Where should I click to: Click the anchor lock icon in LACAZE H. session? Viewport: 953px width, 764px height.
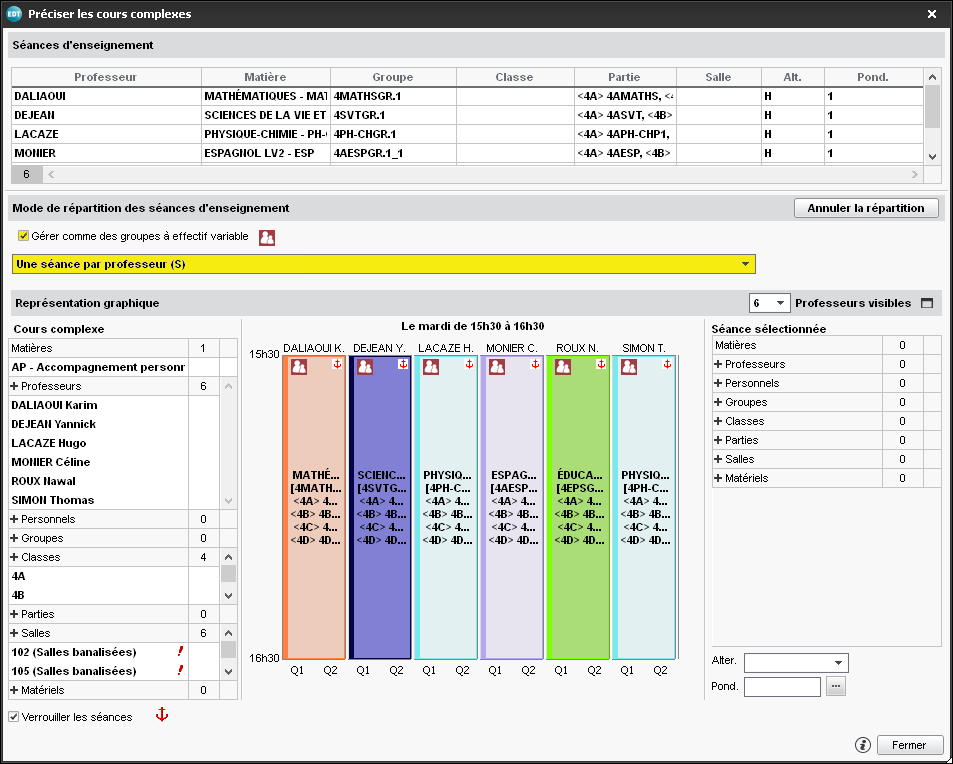click(469, 364)
